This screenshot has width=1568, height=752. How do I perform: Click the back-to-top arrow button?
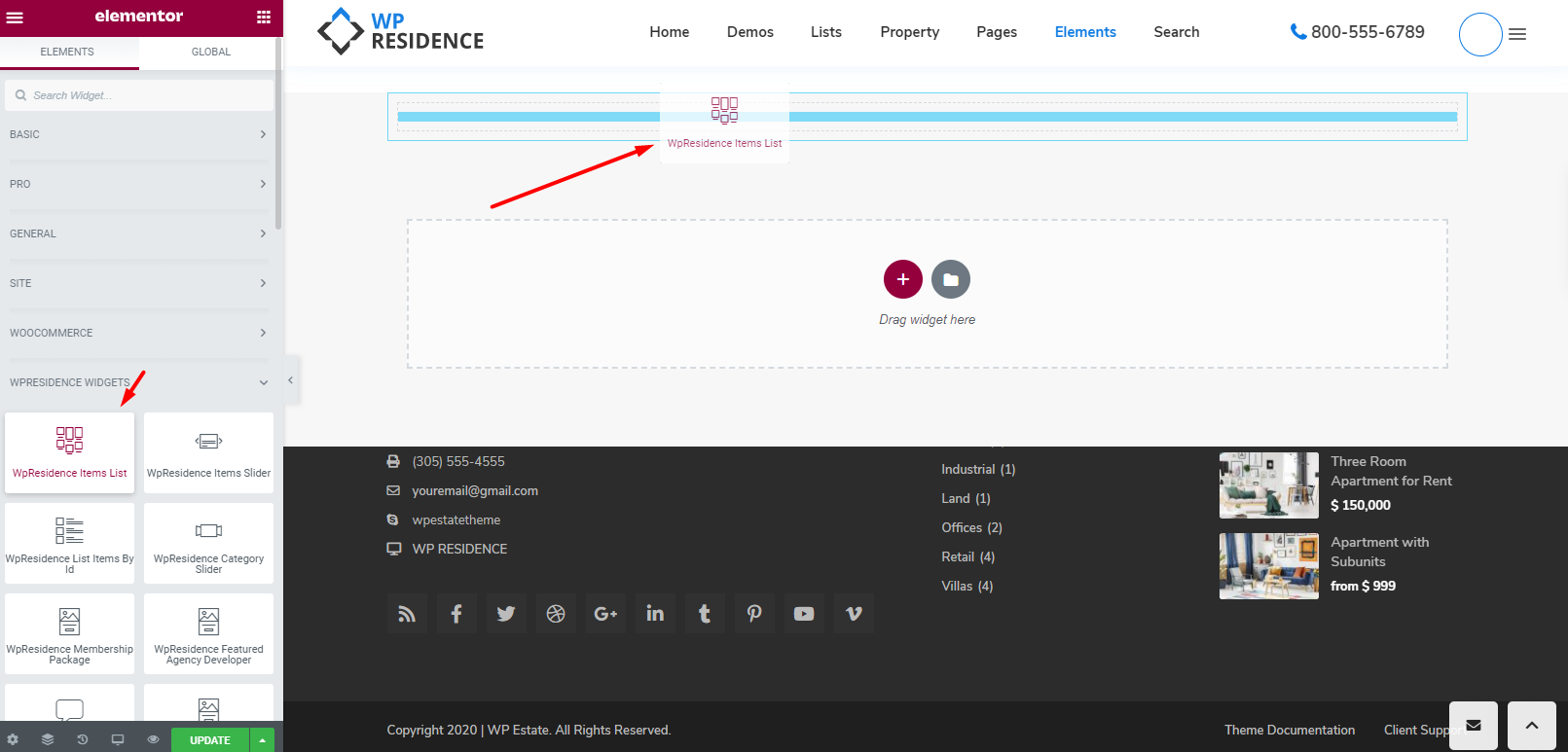(x=1532, y=726)
